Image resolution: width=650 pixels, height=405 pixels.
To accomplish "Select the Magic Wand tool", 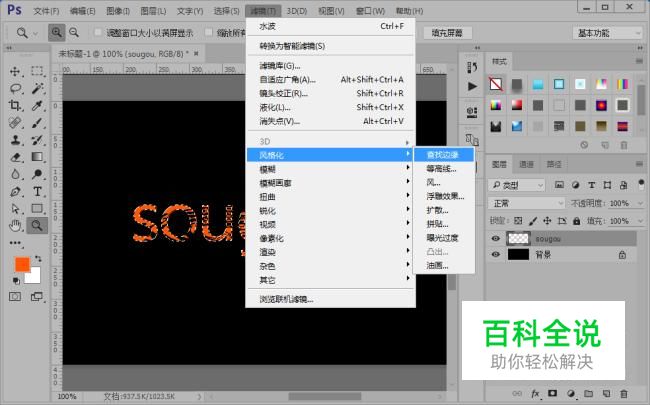I will (37, 88).
